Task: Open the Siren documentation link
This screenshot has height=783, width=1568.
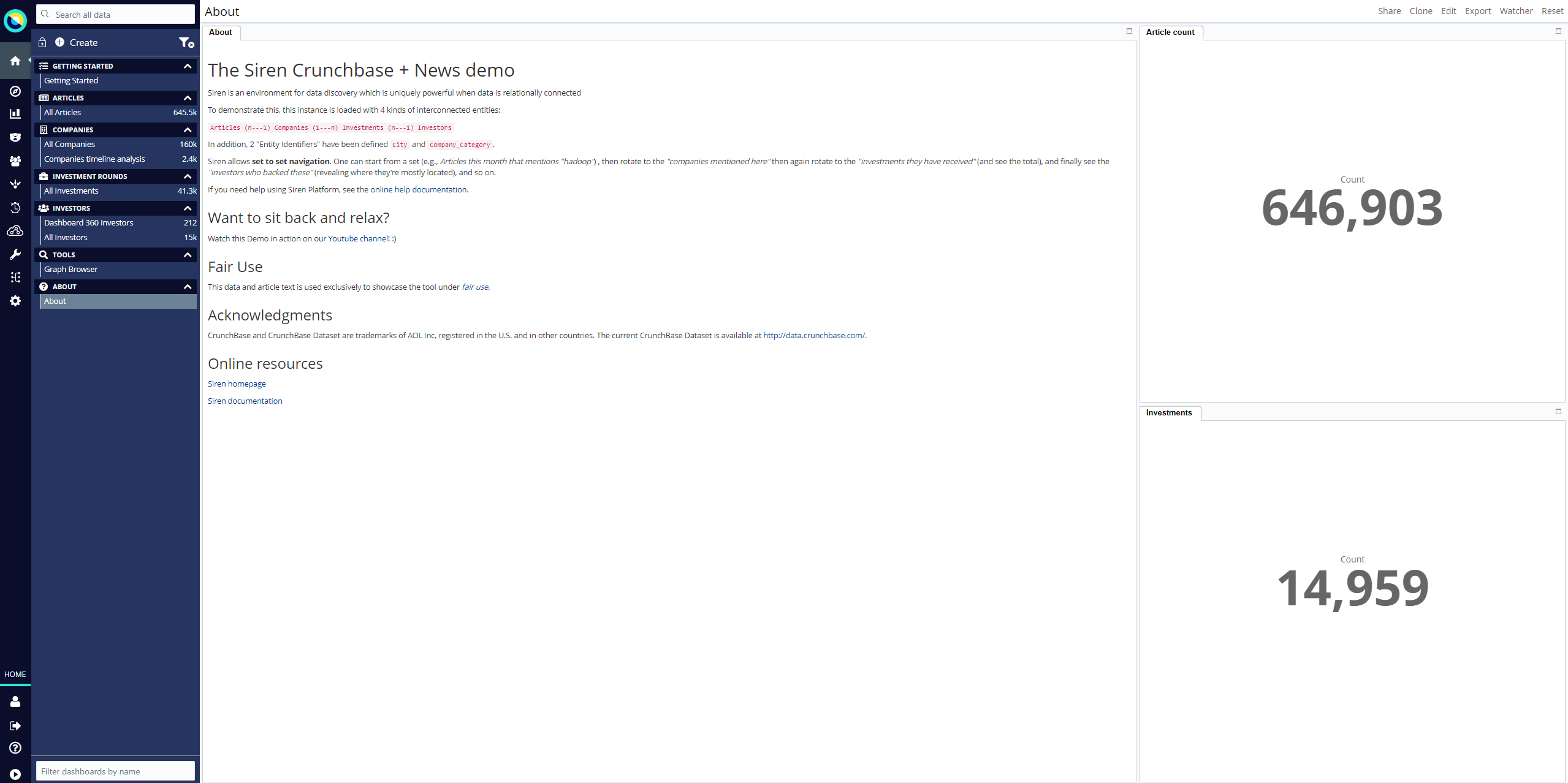Action: click(x=245, y=401)
